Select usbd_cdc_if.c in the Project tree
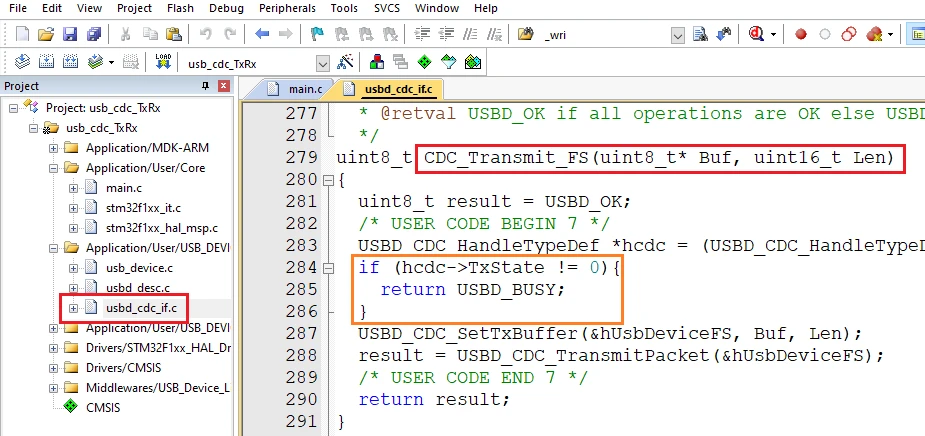This screenshot has width=925, height=436. [141, 307]
